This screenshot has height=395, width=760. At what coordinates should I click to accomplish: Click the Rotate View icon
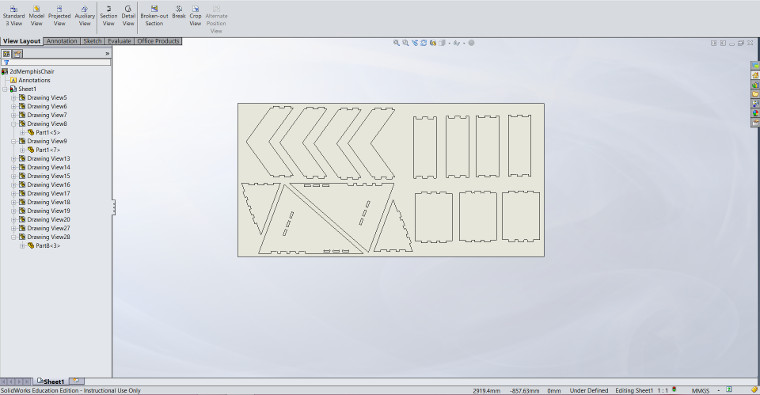pyautogui.click(x=424, y=43)
